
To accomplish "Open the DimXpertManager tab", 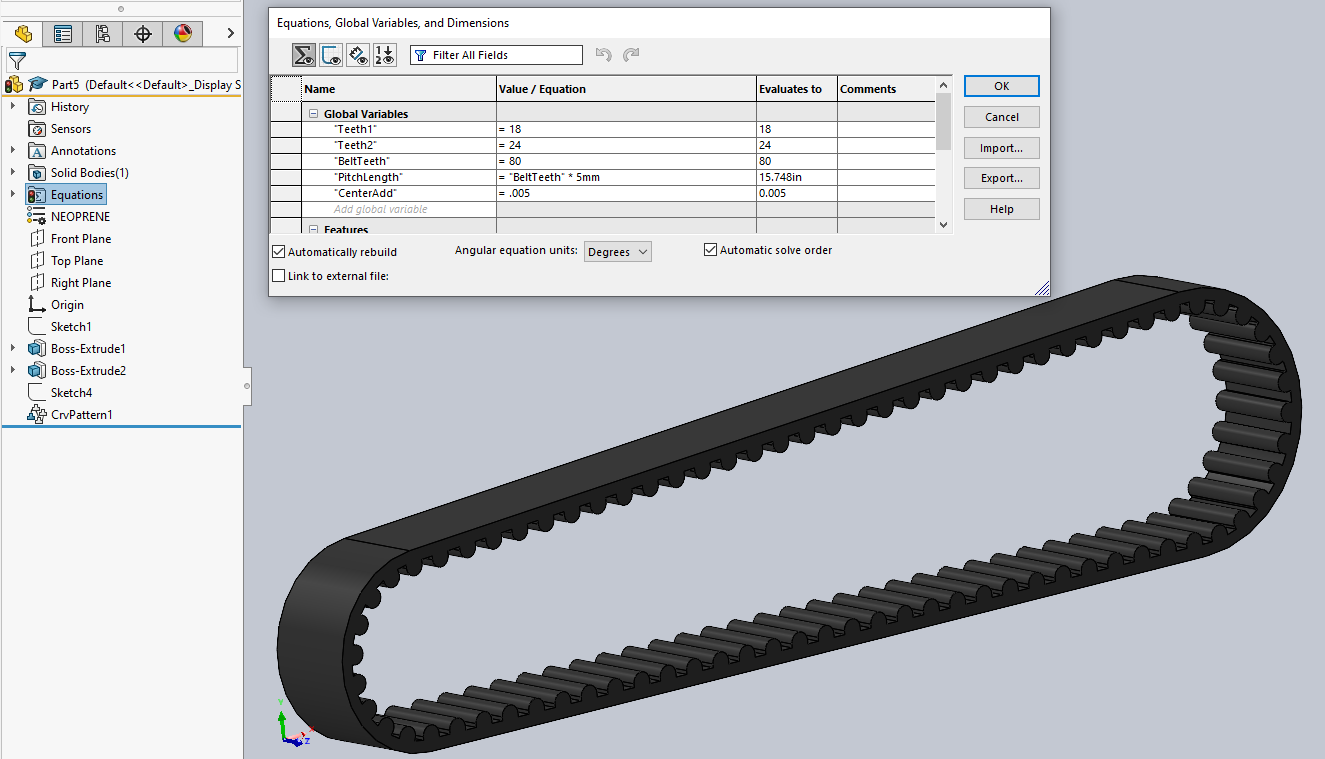I will (143, 34).
